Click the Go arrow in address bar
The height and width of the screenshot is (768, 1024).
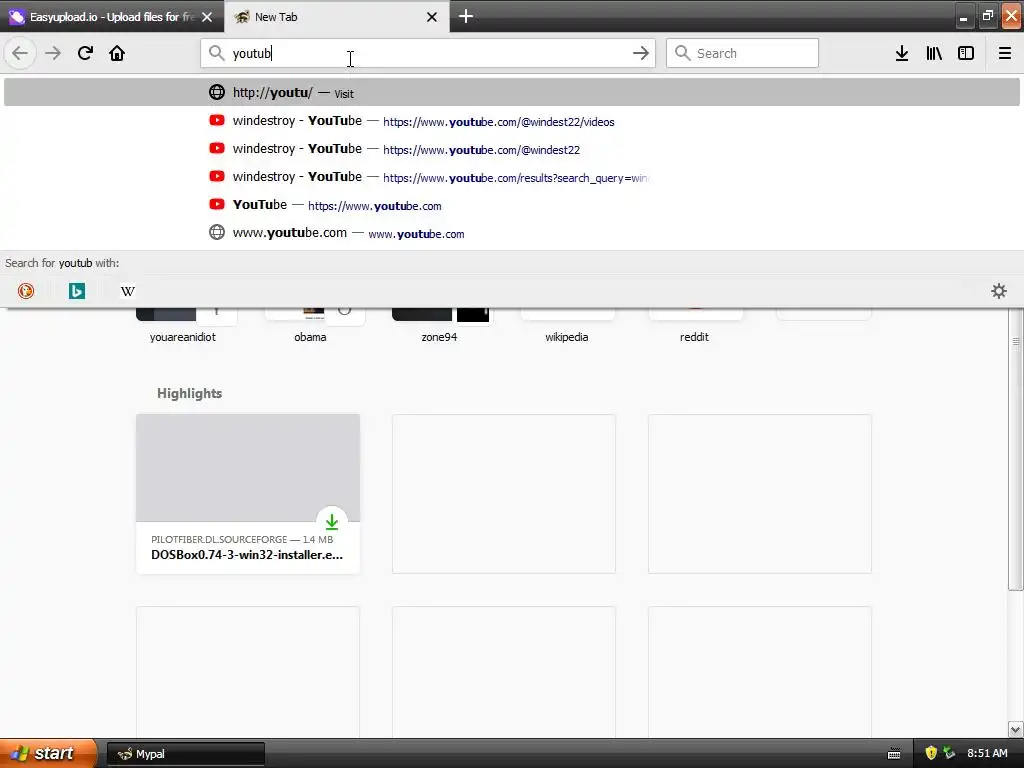click(x=641, y=53)
